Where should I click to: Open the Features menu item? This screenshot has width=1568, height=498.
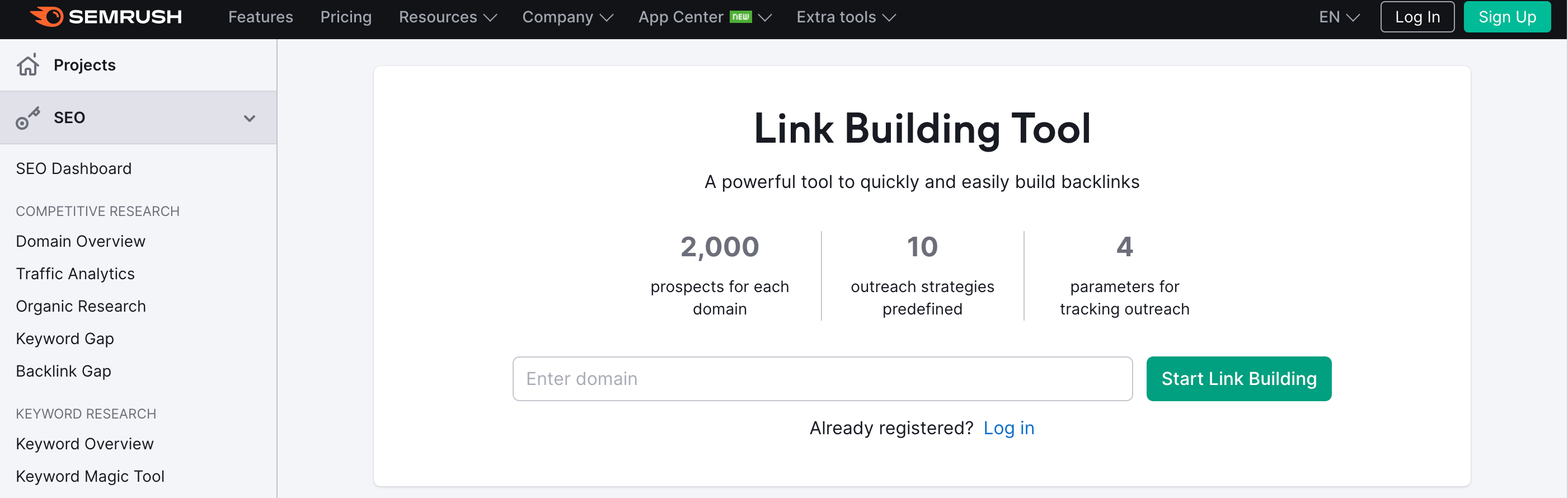pyautogui.click(x=261, y=17)
